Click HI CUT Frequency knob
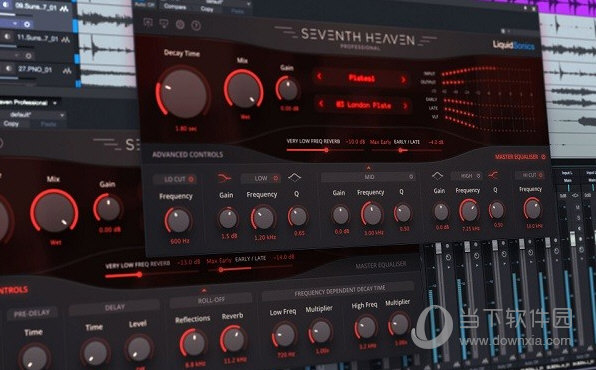Screen dimensions: 596x370 coord(532,208)
